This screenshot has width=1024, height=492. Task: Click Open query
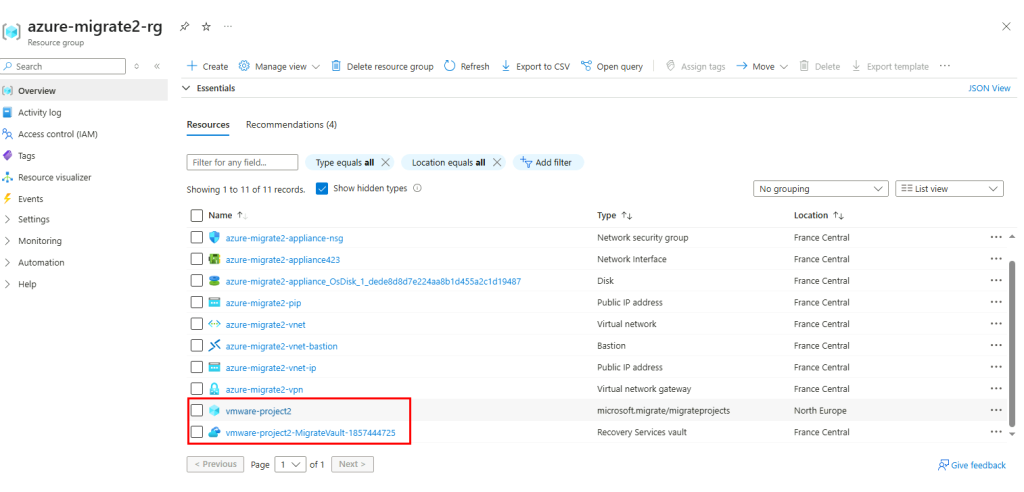point(612,67)
